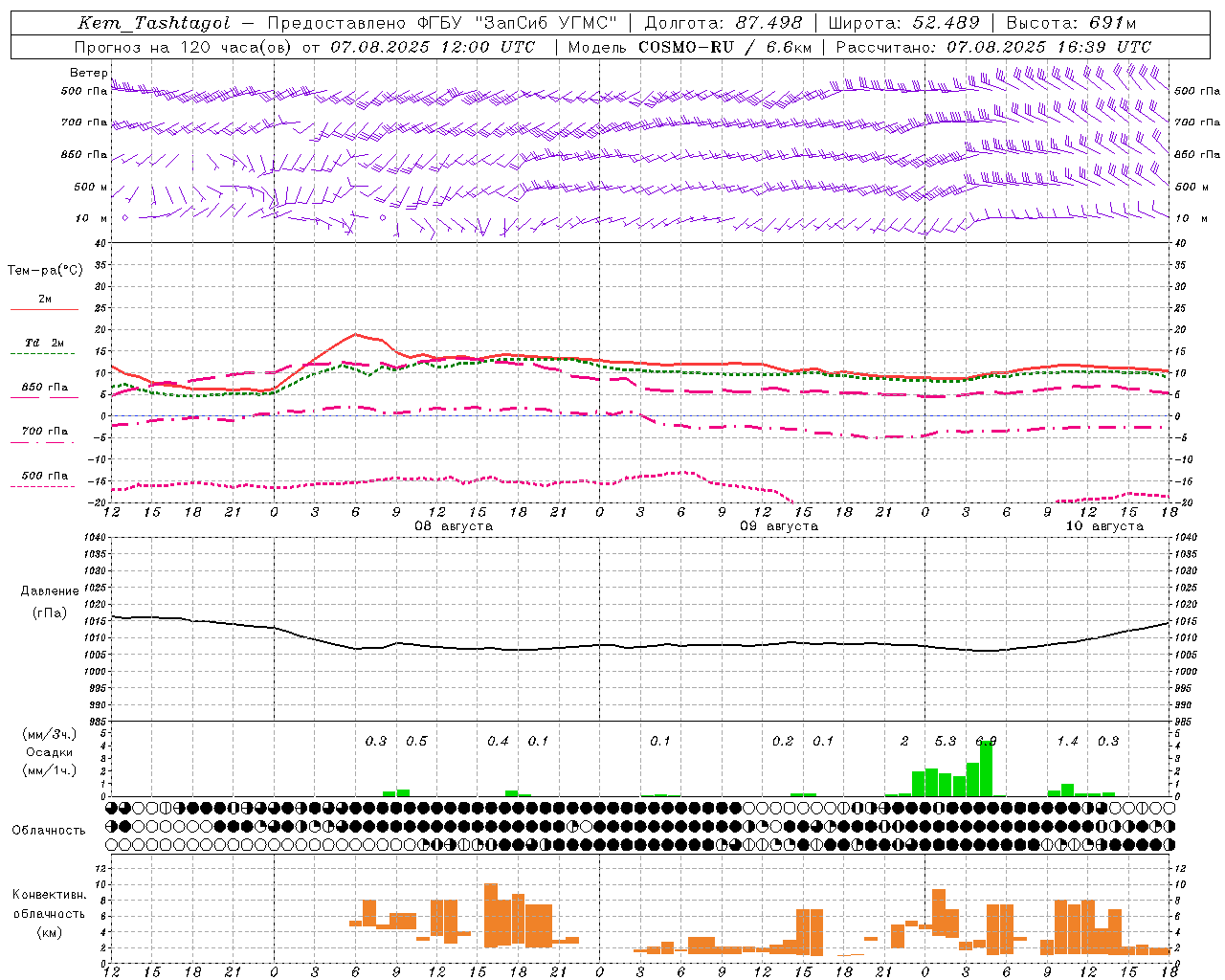Select the 08 августа date label
The image size is (1225, 980).
(x=454, y=526)
